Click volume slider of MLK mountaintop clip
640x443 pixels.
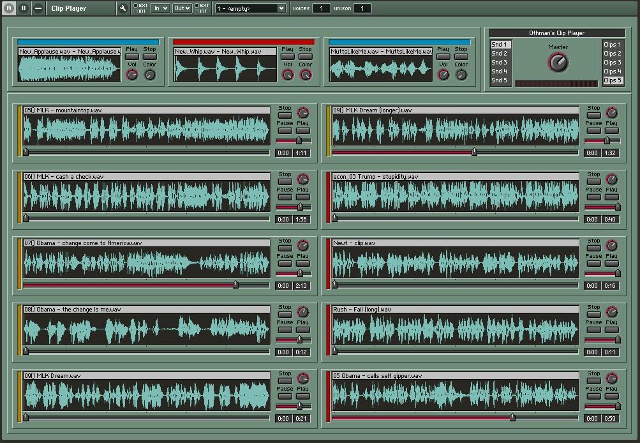click(x=293, y=140)
